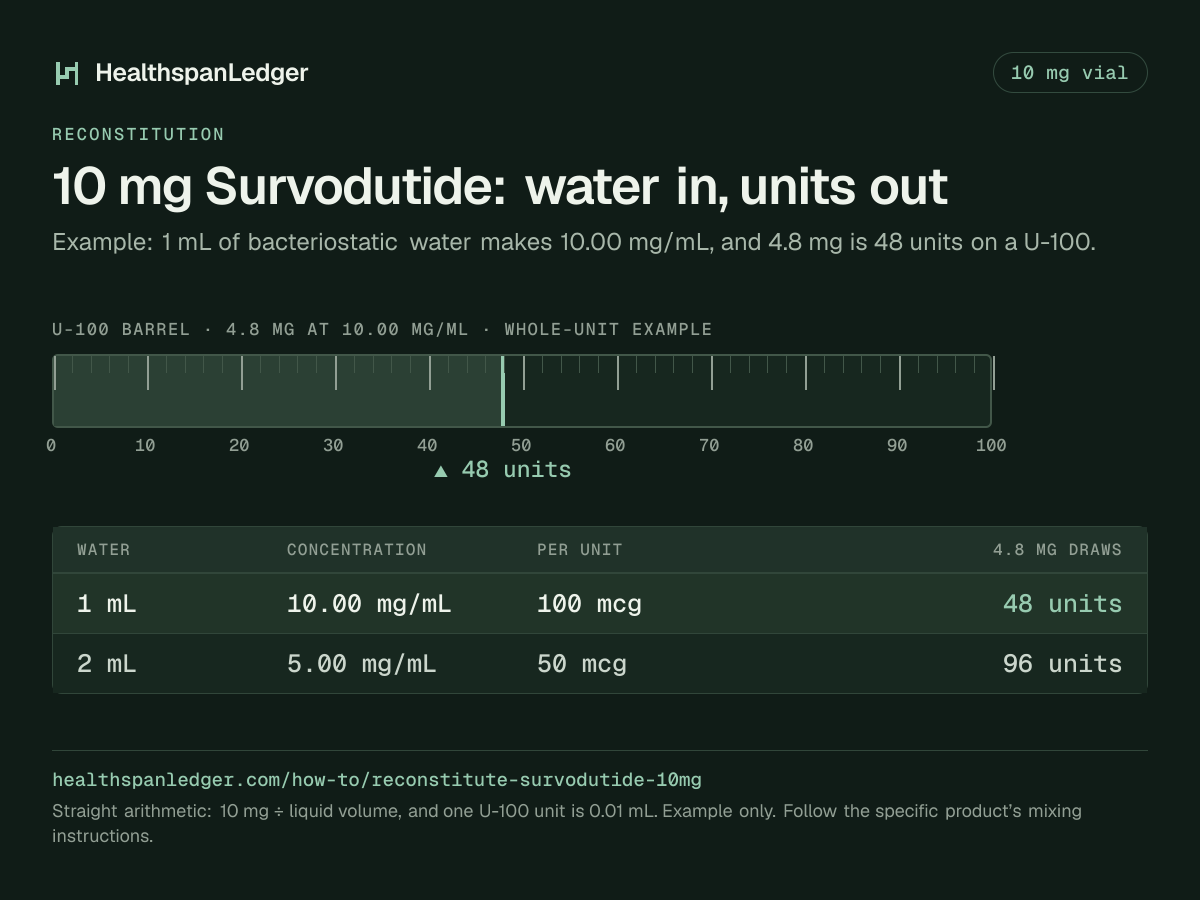Select the 5.00 mg/mL concentration cell
The width and height of the screenshot is (1200, 900).
362,664
